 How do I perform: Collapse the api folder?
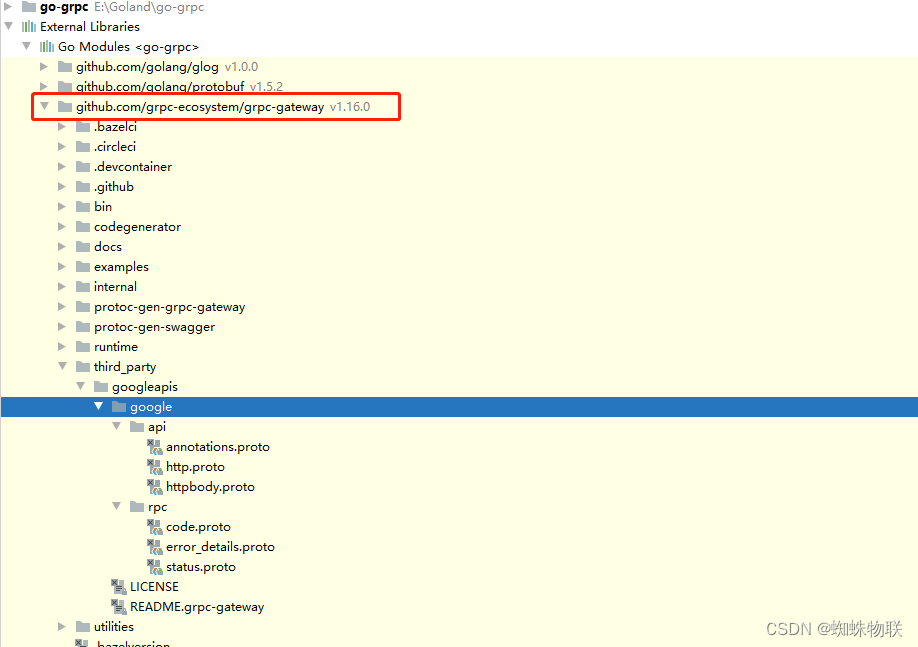pos(117,427)
